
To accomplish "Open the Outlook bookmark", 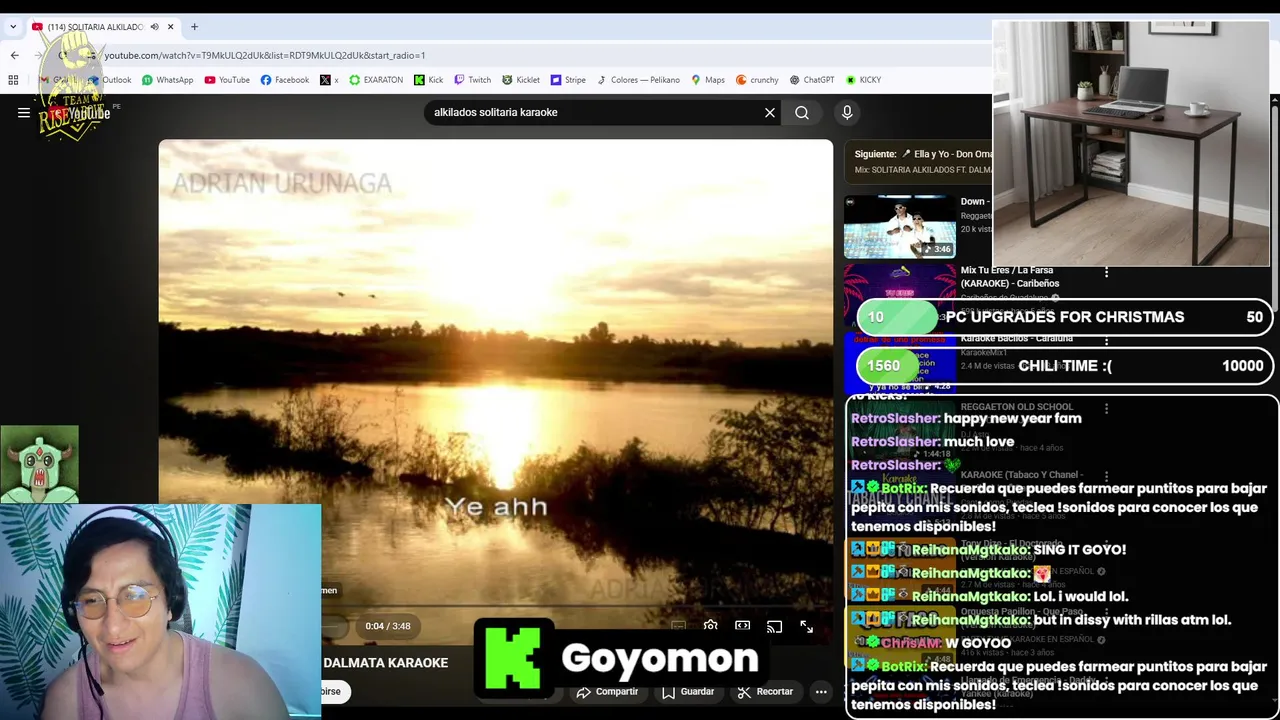I will click(x=110, y=80).
